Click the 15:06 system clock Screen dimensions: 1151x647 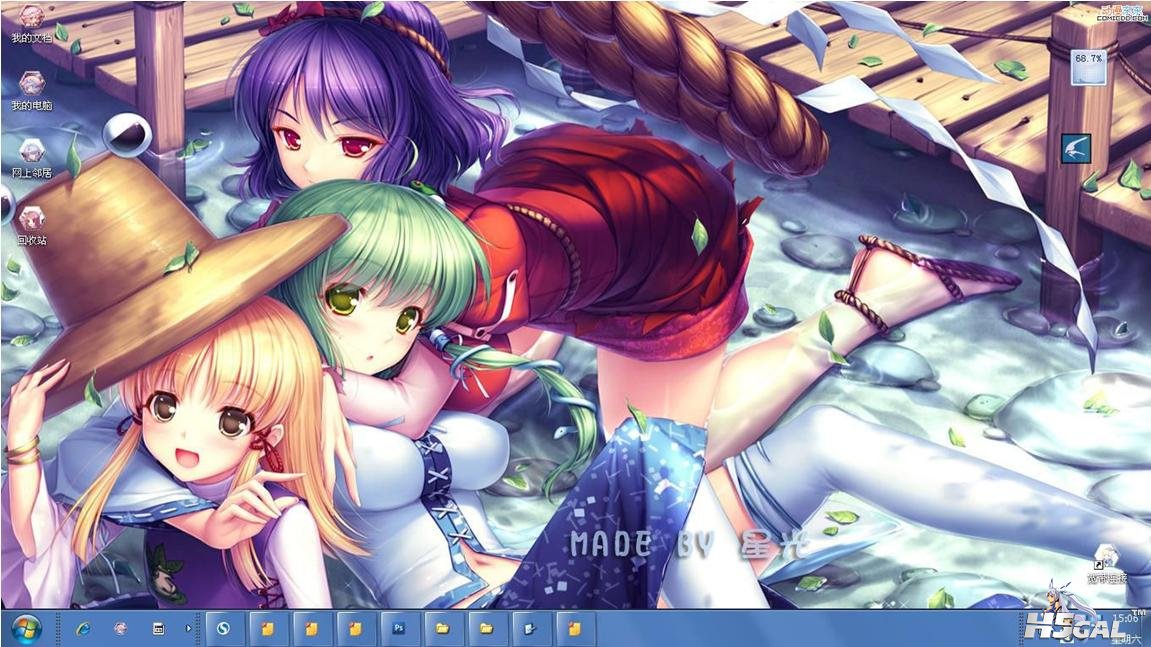point(1128,619)
